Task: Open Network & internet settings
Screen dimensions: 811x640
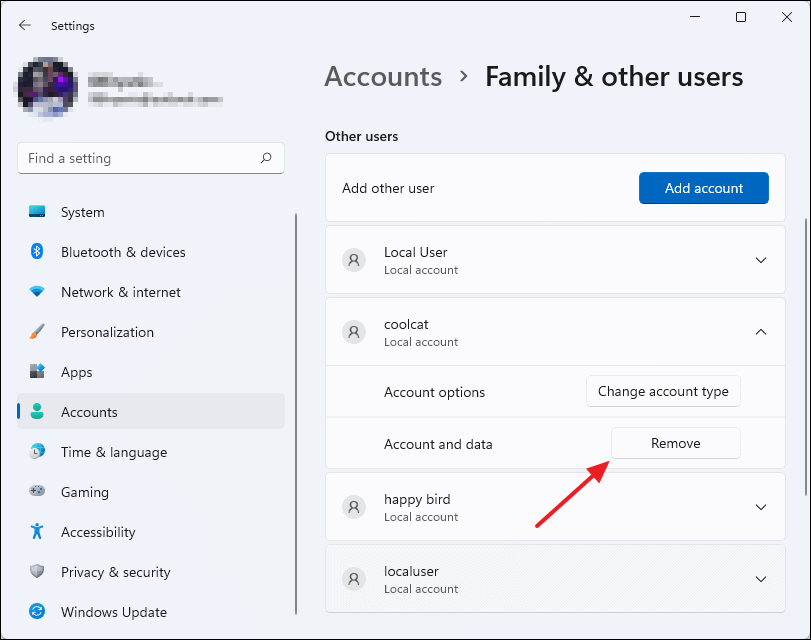Action: (x=120, y=292)
